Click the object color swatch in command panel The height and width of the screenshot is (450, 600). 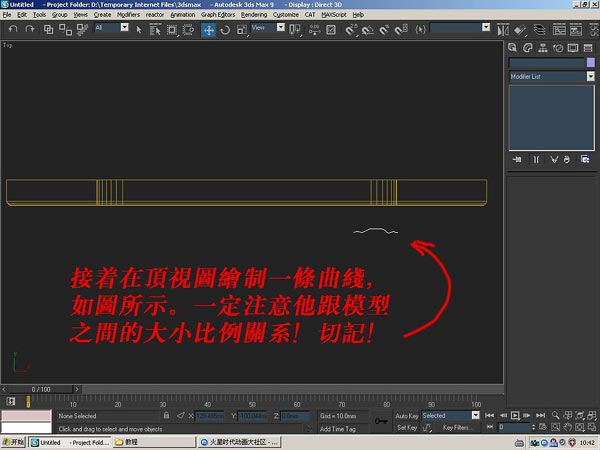click(590, 62)
